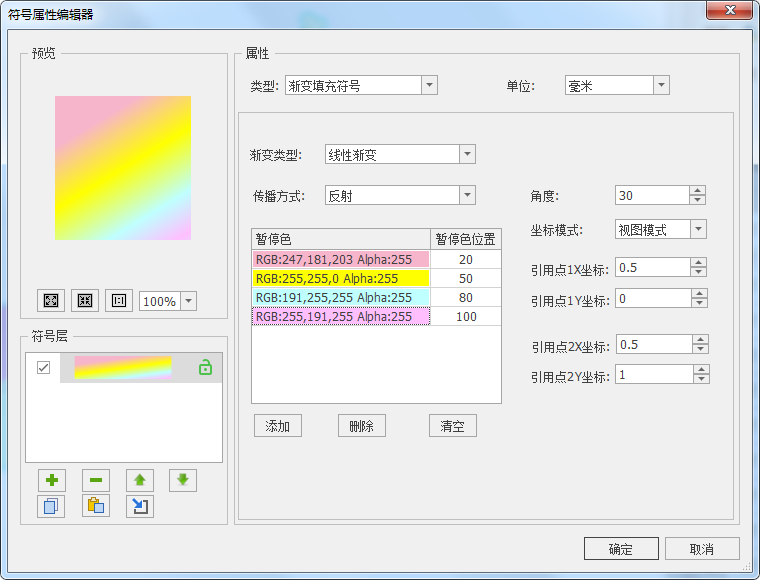Viewport: 760px width, 580px height.
Task: Toggle the green lock on symbol layer
Action: [x=205, y=368]
